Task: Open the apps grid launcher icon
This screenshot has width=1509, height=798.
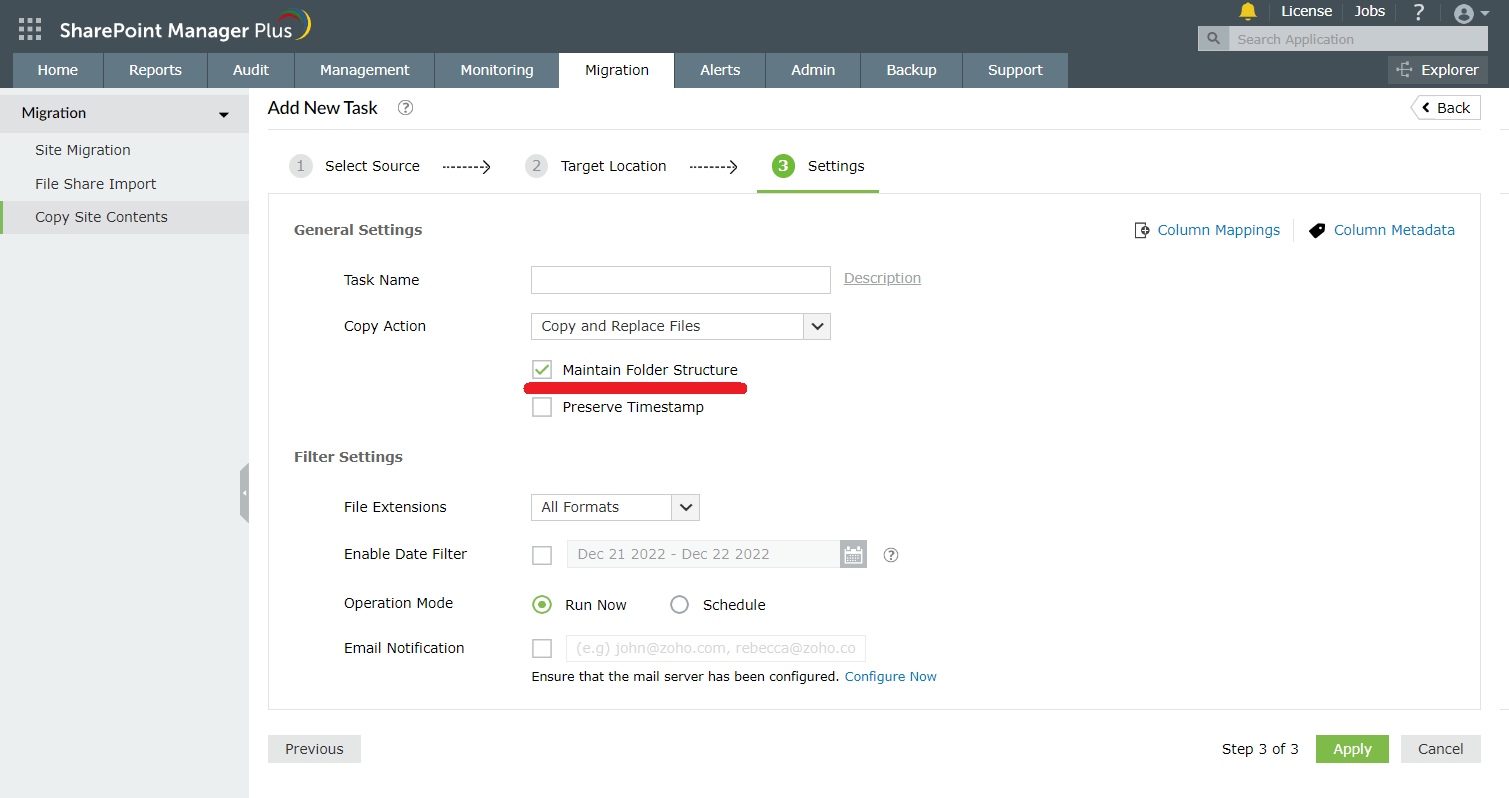Action: click(30, 29)
